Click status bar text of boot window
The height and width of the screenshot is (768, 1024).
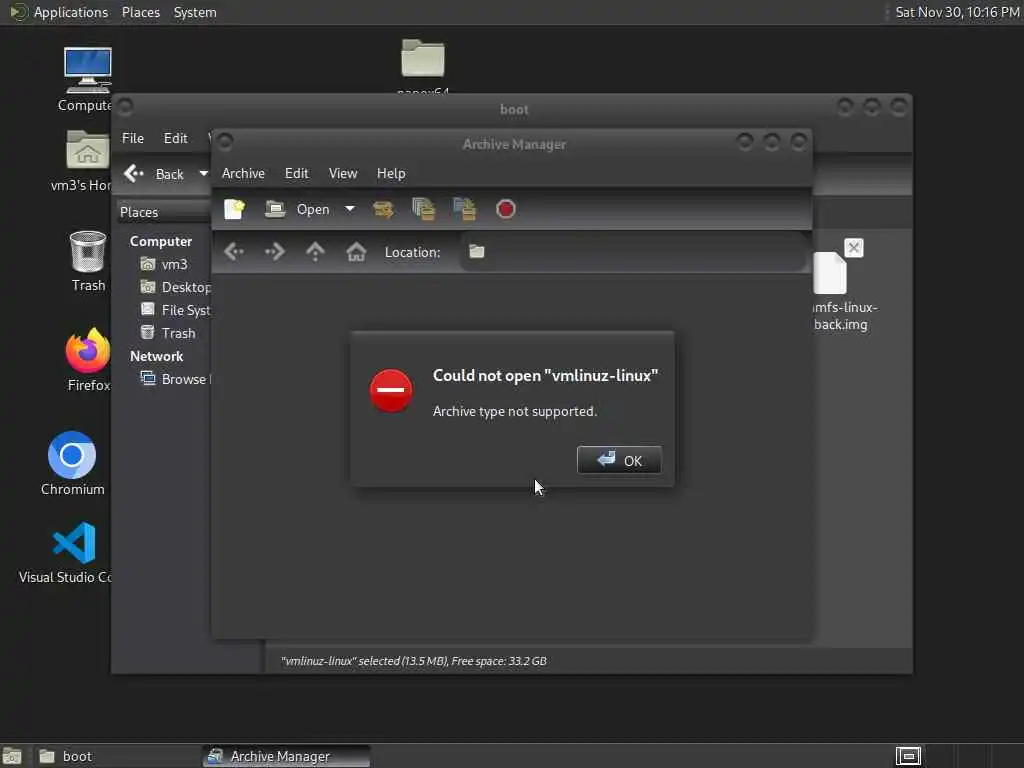413,661
